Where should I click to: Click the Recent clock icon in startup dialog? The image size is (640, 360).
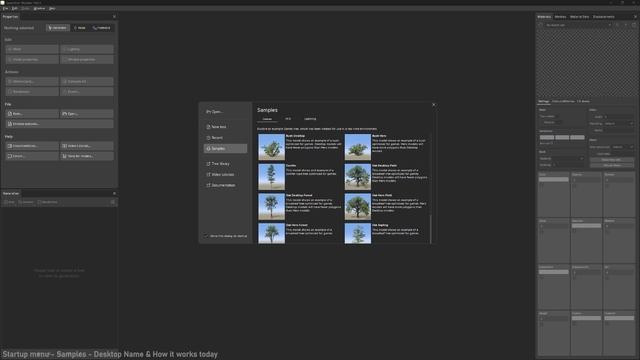(x=208, y=138)
